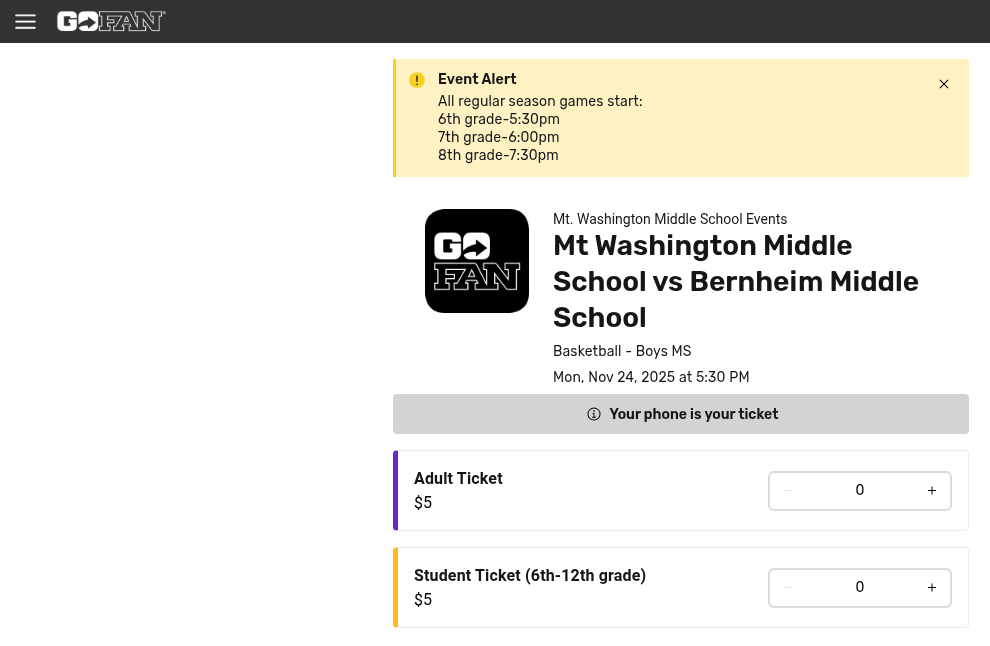Increase the Student Ticket quantity
This screenshot has height=646, width=990.
[932, 587]
